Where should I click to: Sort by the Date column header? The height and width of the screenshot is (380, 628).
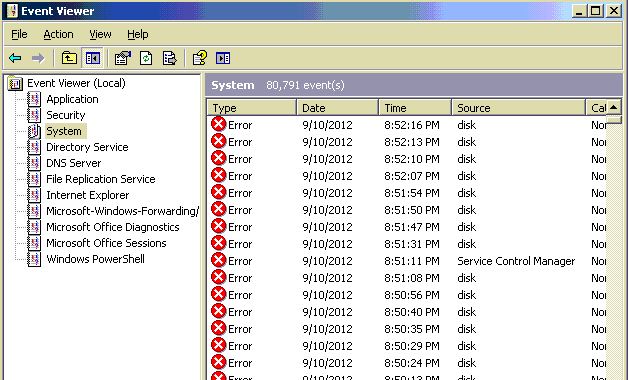tap(337, 108)
